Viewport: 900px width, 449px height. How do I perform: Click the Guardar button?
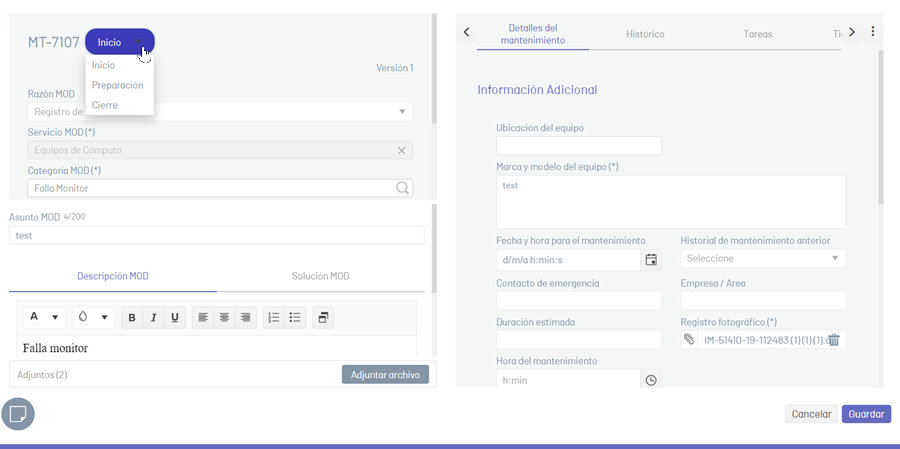866,414
